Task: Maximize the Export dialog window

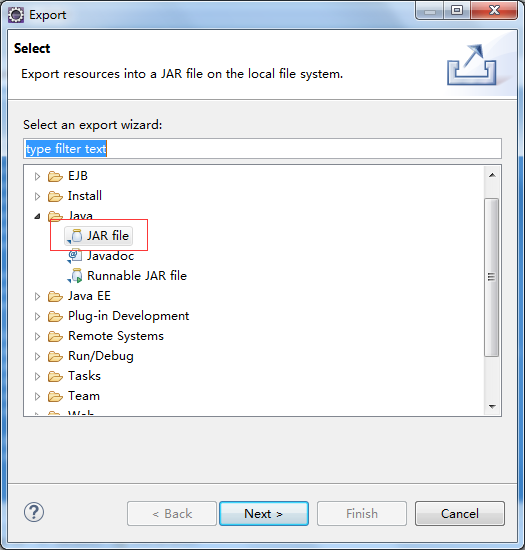Action: tap(457, 11)
